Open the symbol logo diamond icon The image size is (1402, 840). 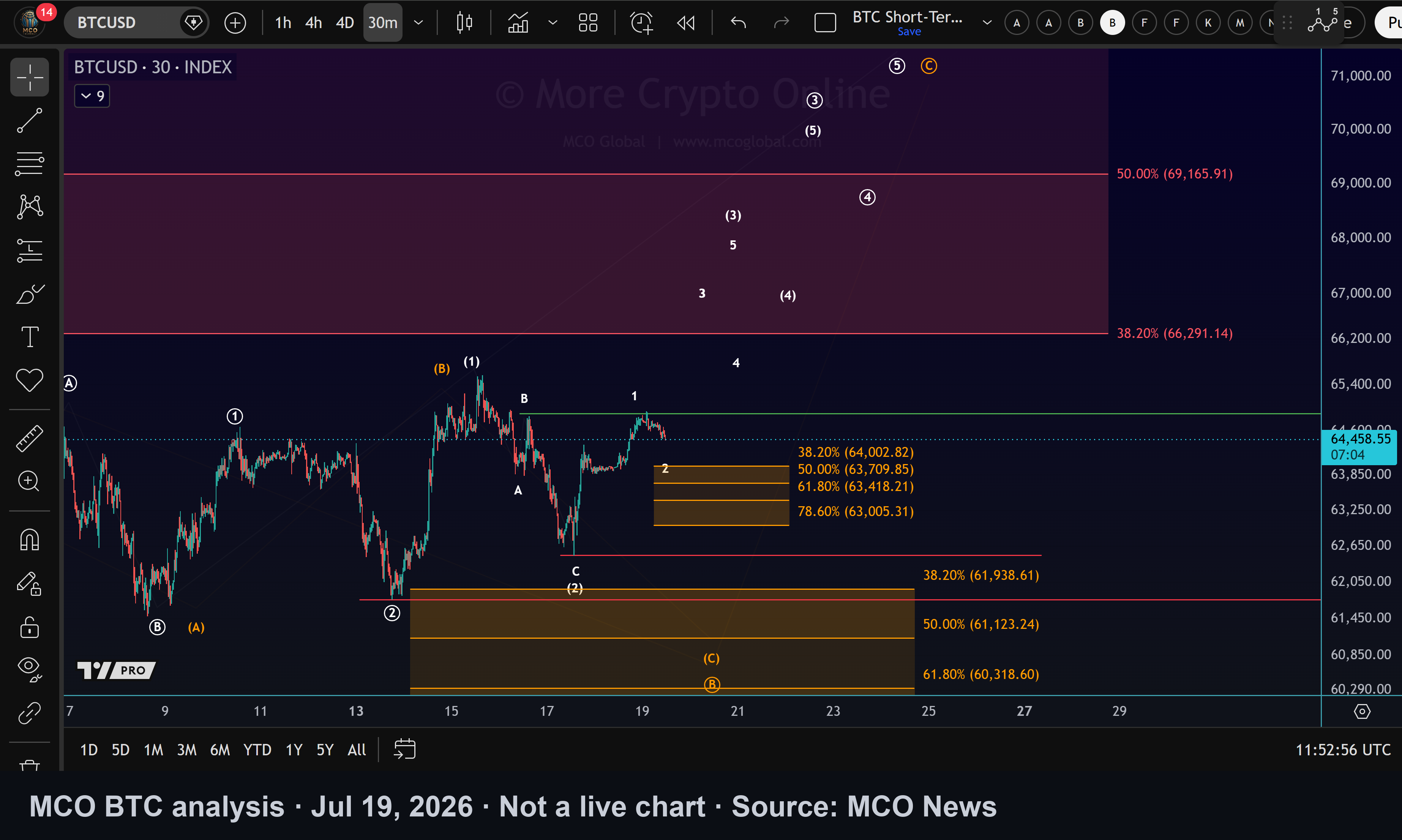pyautogui.click(x=194, y=23)
